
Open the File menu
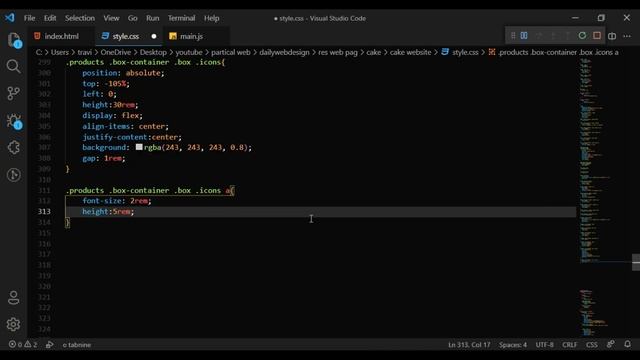tap(29, 18)
